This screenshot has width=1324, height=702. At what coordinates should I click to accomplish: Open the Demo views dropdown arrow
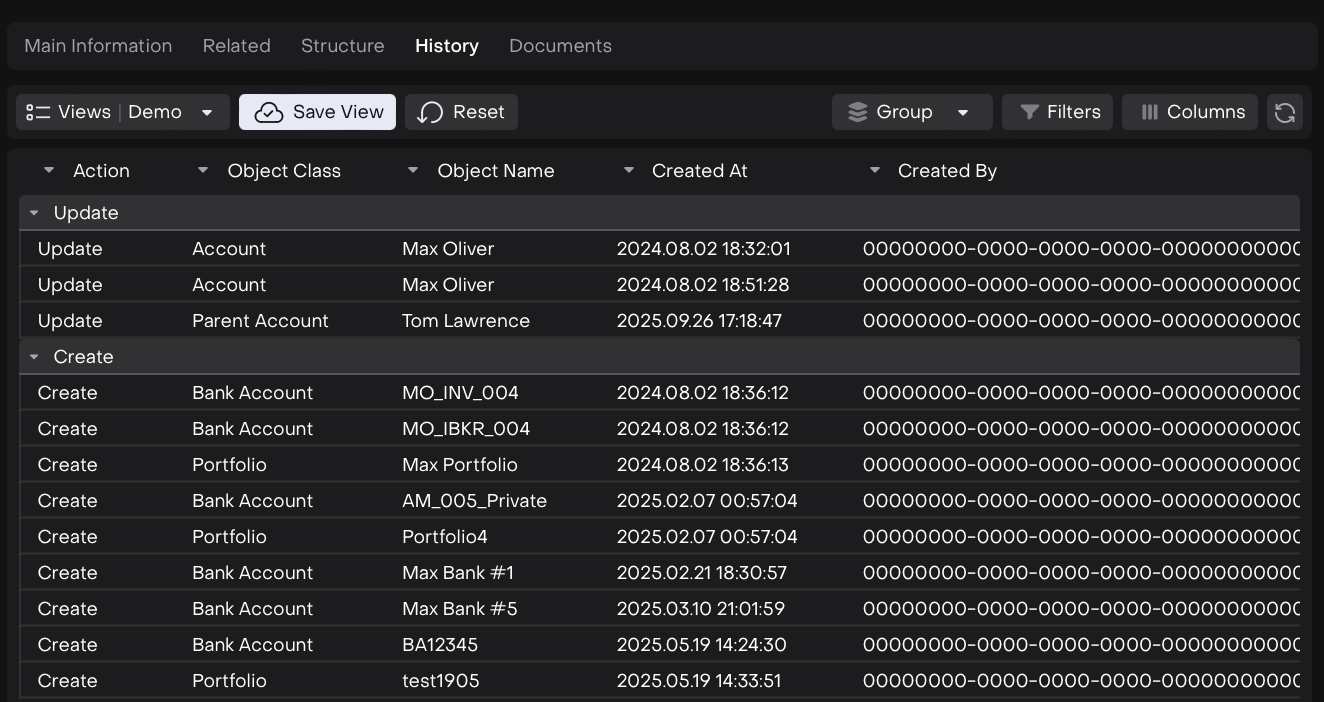[207, 112]
